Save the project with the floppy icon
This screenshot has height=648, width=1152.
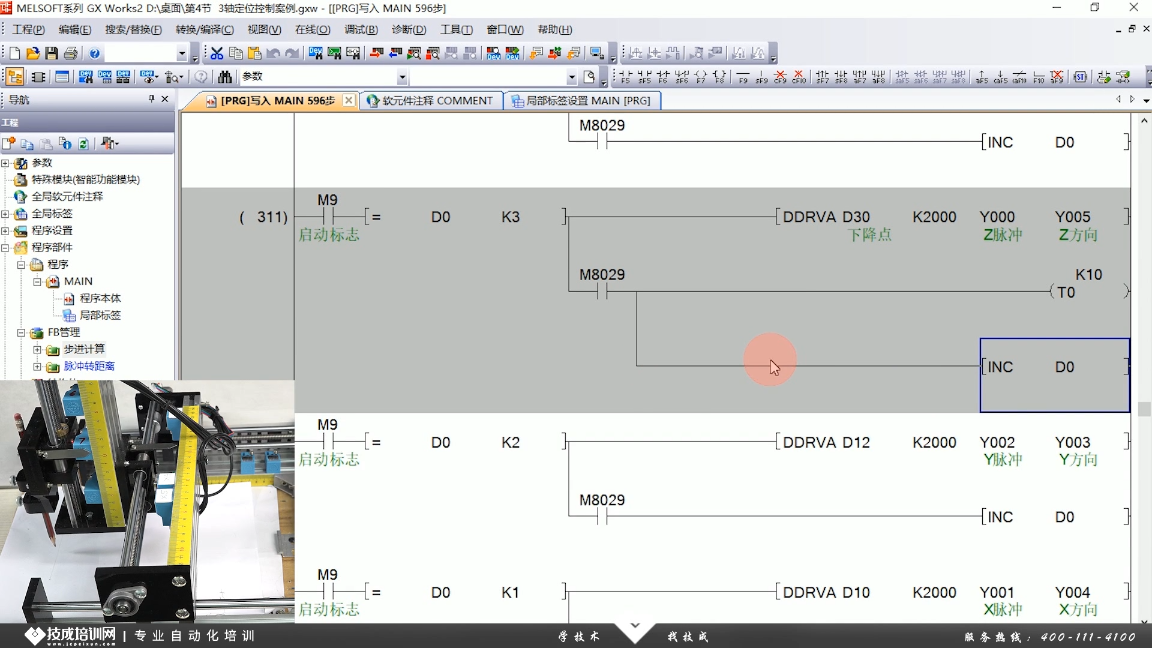pos(51,53)
